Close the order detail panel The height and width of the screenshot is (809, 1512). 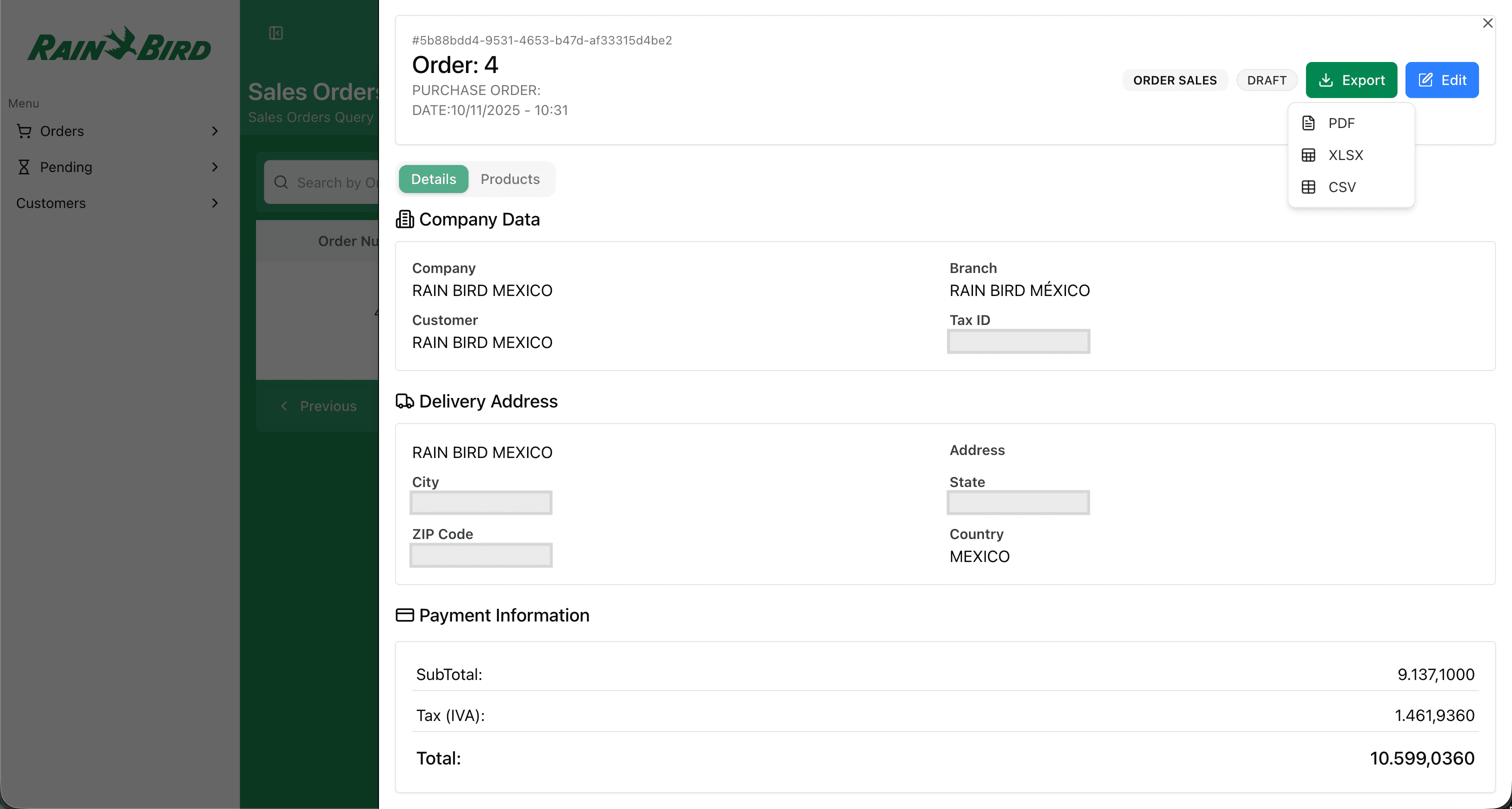(1487, 23)
